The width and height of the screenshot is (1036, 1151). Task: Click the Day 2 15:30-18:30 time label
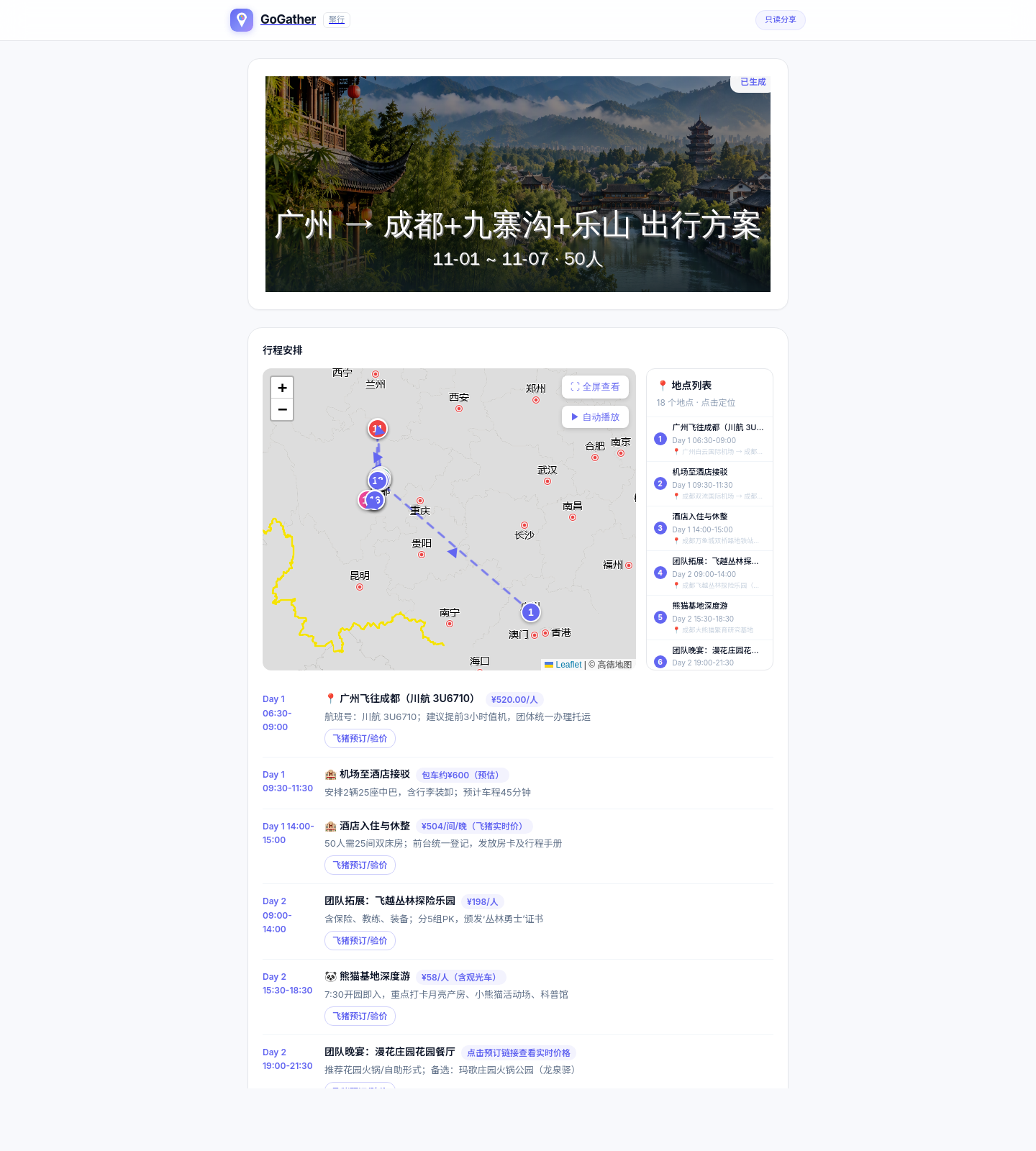coord(287,983)
